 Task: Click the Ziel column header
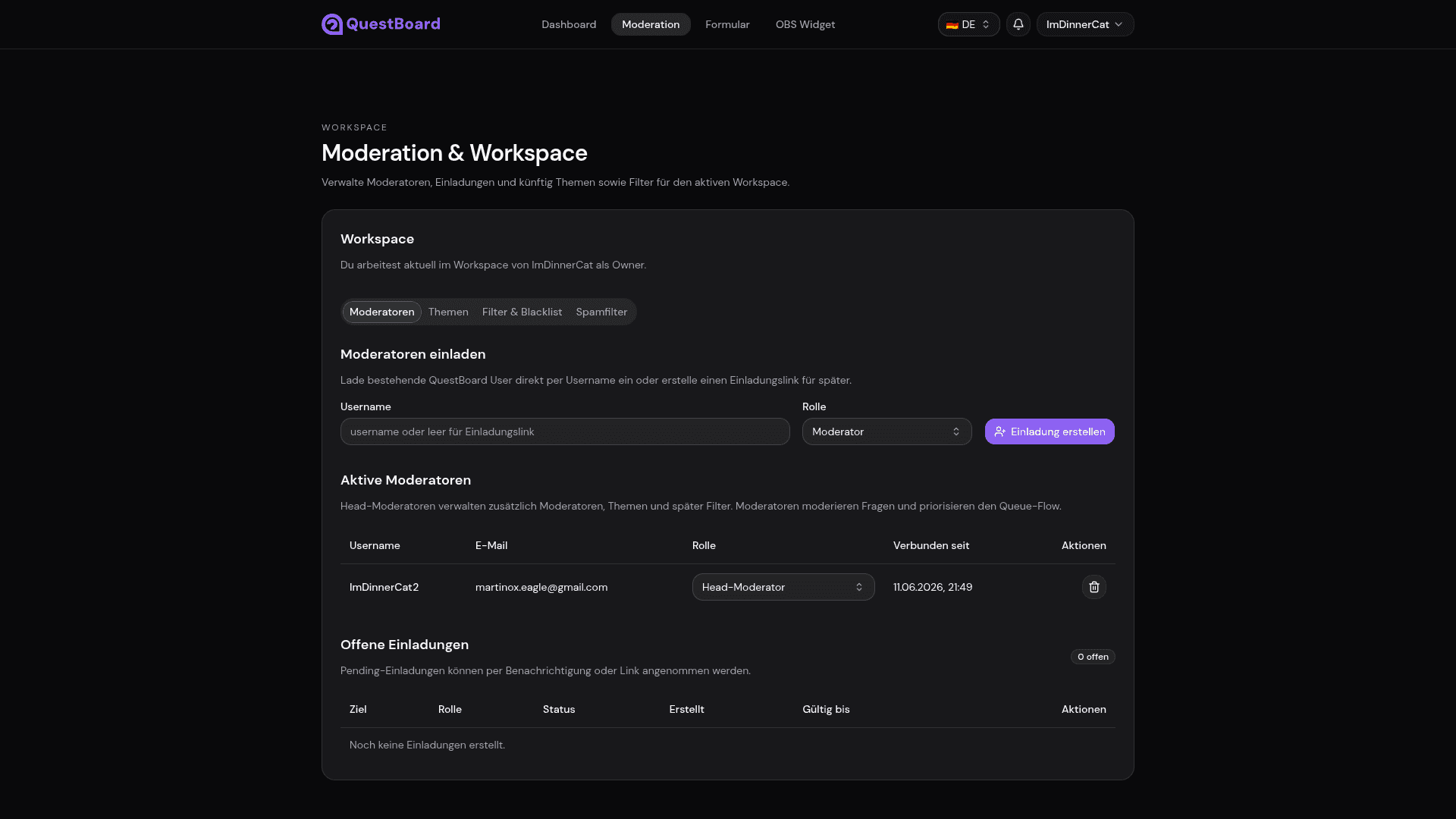pyautogui.click(x=358, y=709)
